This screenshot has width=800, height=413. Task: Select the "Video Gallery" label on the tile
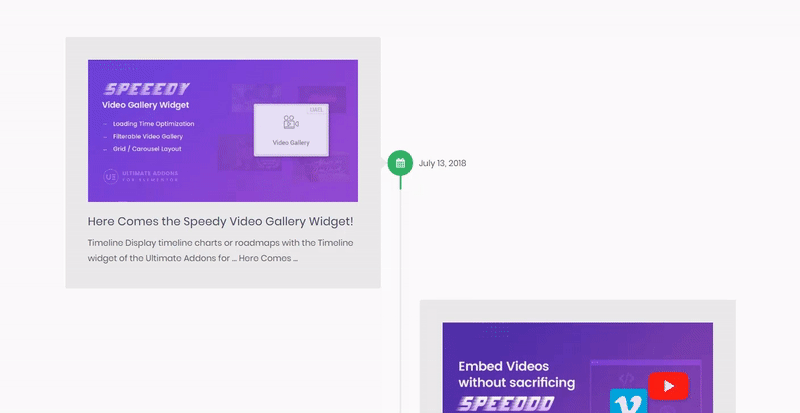point(290,143)
